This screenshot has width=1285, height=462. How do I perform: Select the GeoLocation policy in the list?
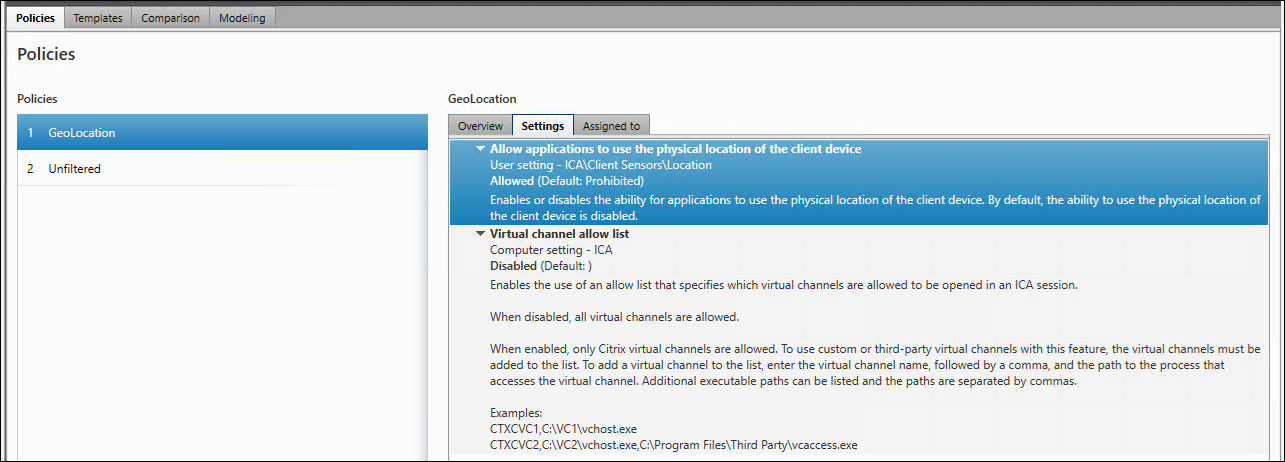(82, 133)
